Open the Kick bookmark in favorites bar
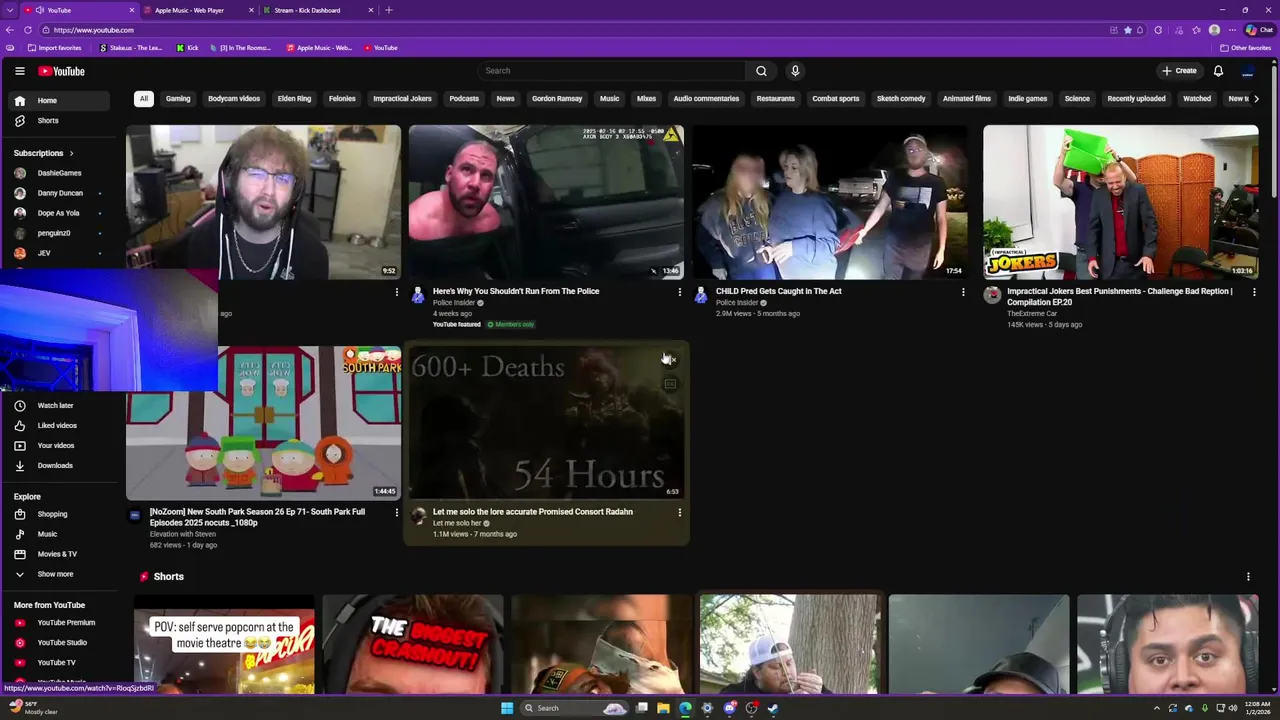 point(187,48)
